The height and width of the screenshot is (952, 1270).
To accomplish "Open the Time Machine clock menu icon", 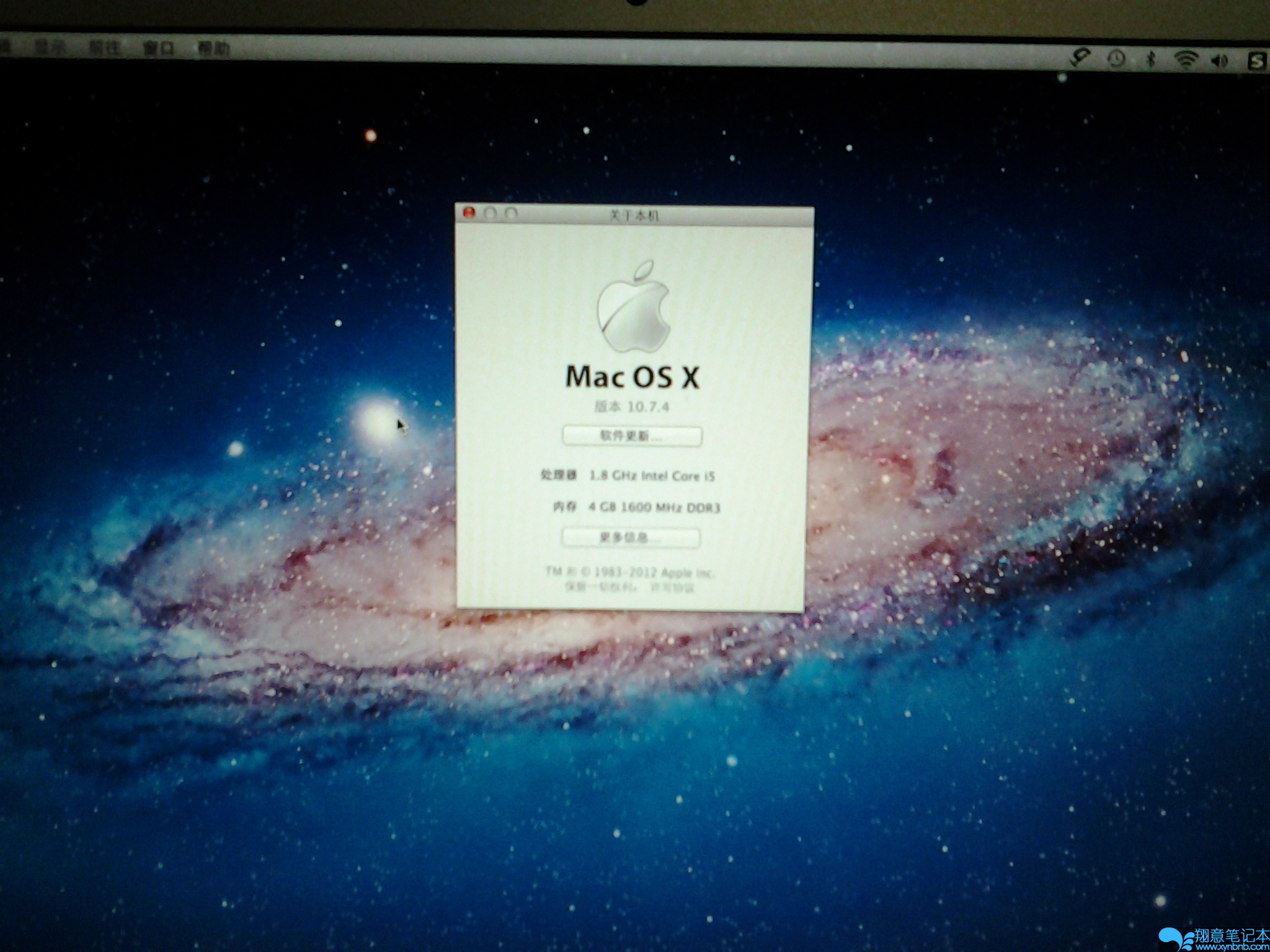I will click(x=1116, y=59).
